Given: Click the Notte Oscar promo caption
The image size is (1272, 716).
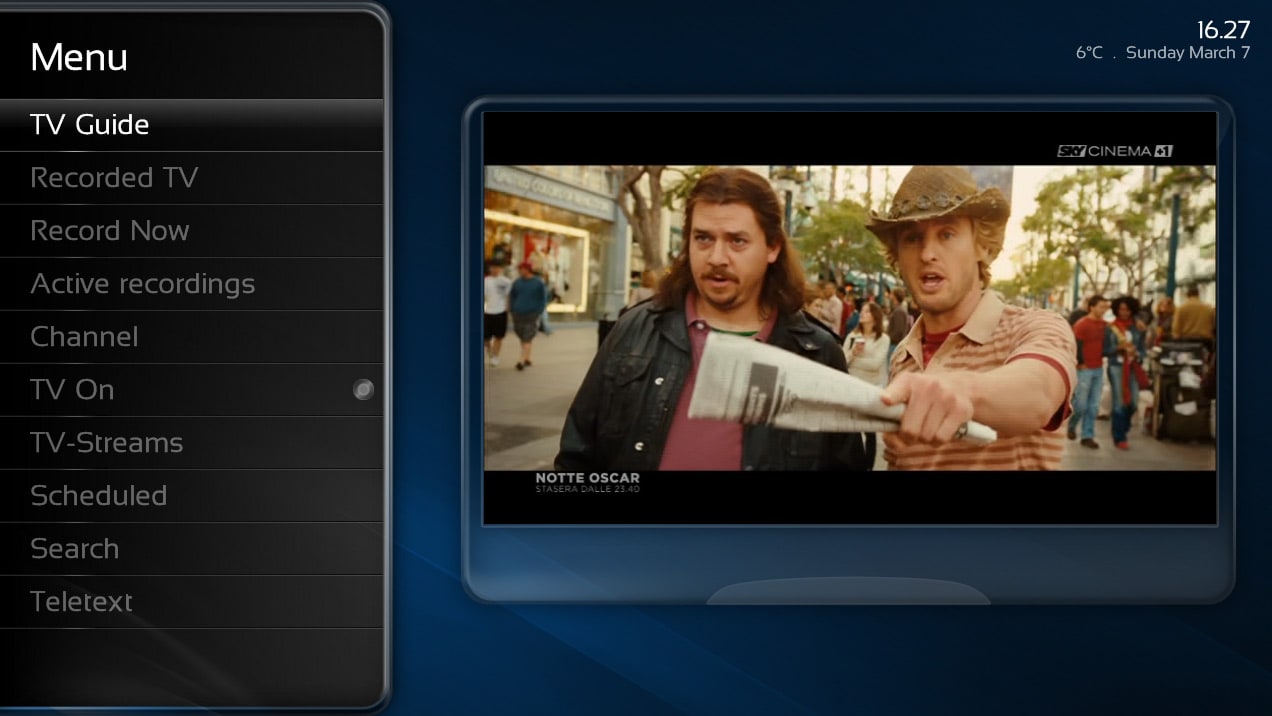Looking at the screenshot, I should click(x=587, y=482).
